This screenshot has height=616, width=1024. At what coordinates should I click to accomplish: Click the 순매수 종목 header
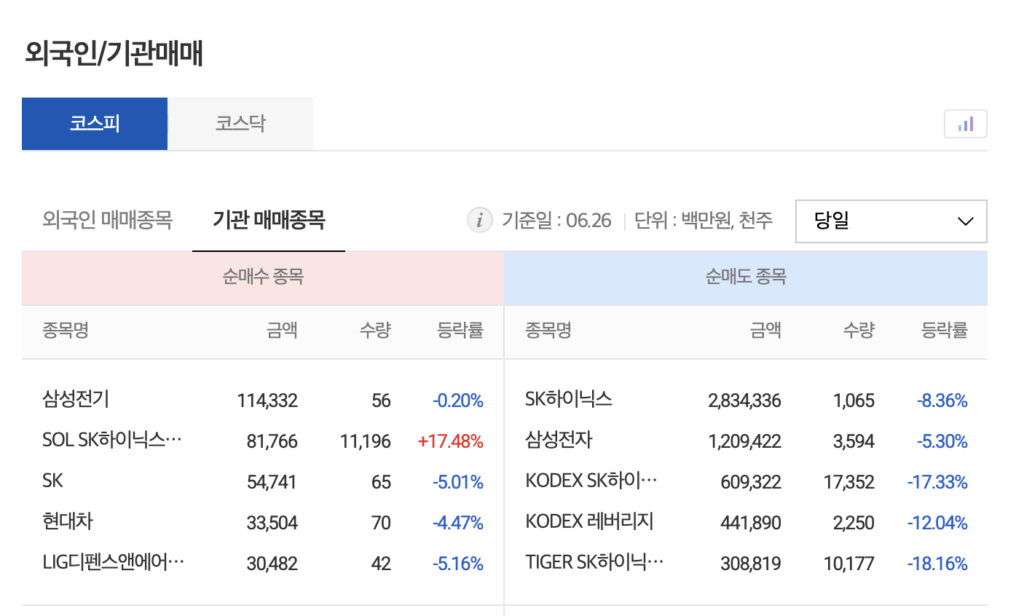[263, 278]
